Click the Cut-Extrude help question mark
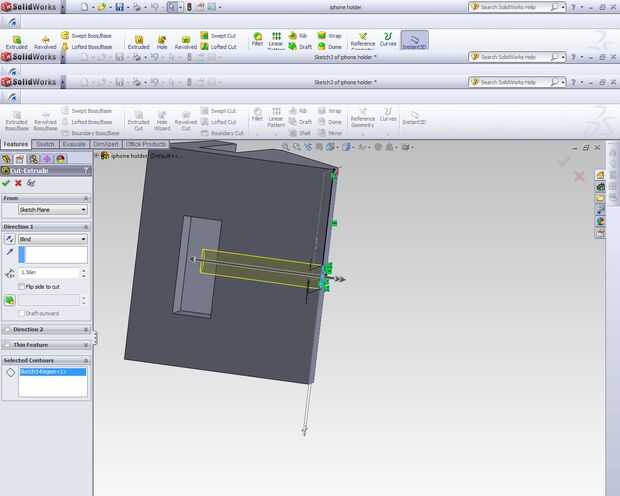Image resolution: width=620 pixels, height=496 pixels. click(x=87, y=170)
